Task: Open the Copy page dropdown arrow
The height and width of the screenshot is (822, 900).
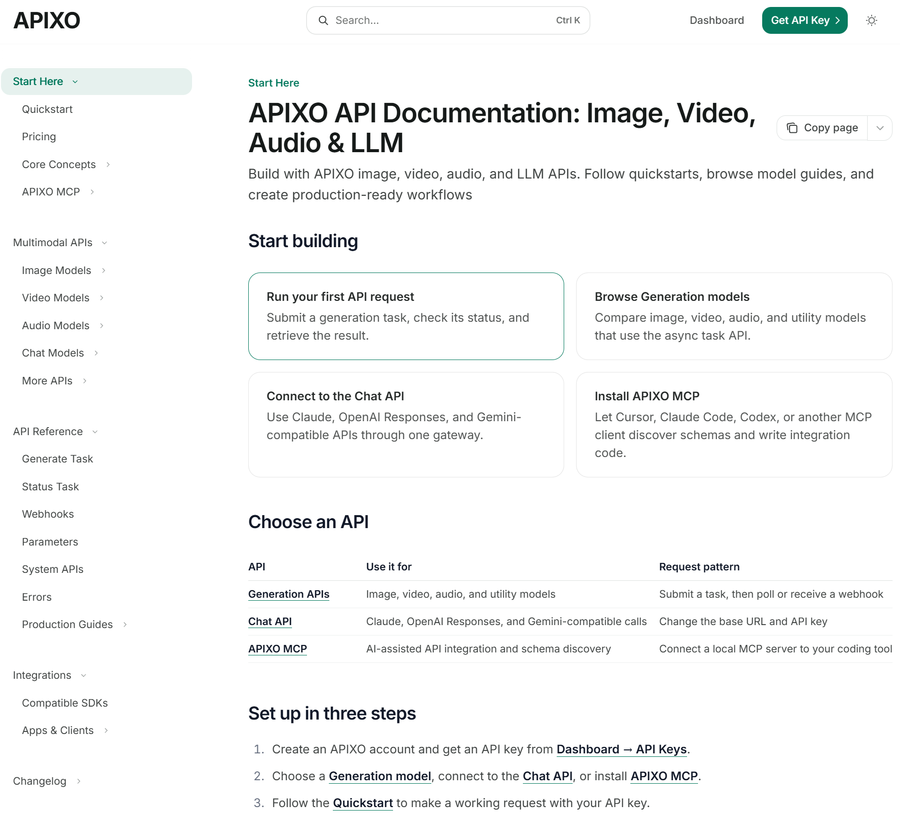Action: point(879,127)
